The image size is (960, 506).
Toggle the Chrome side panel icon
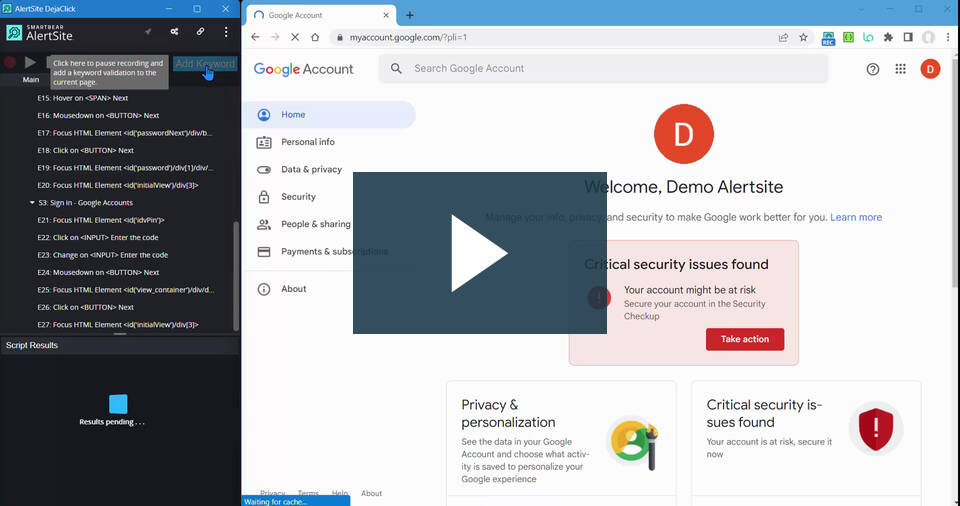[908, 37]
